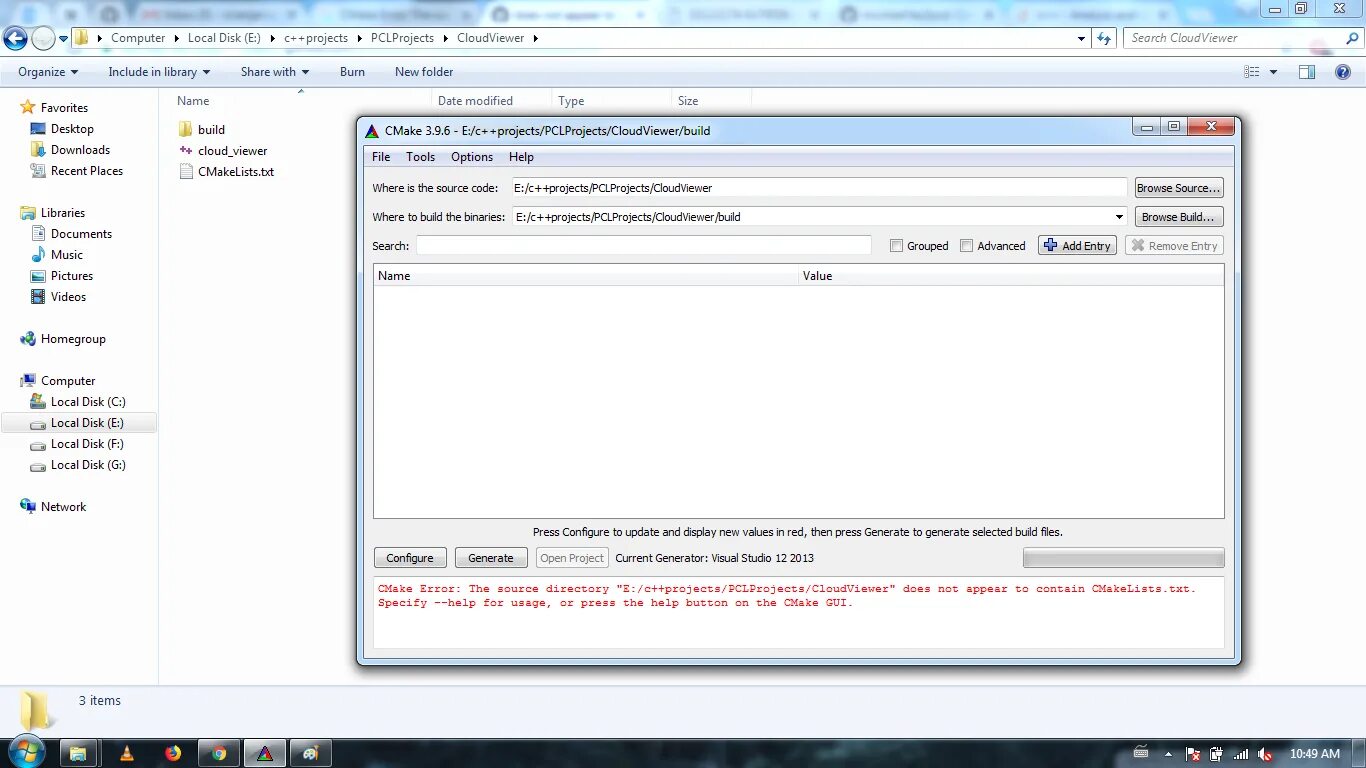The image size is (1366, 768).
Task: Click the PCLProjects breadcrumb in address bar
Action: 402,38
